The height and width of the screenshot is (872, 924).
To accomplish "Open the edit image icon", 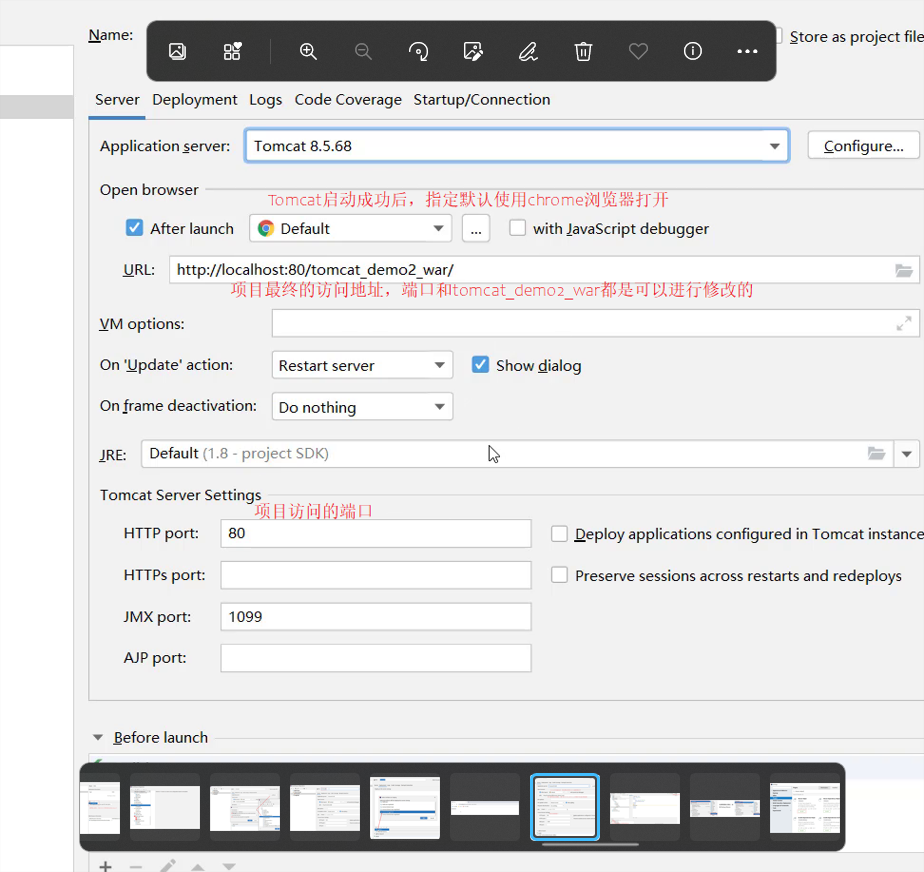I will [x=473, y=51].
